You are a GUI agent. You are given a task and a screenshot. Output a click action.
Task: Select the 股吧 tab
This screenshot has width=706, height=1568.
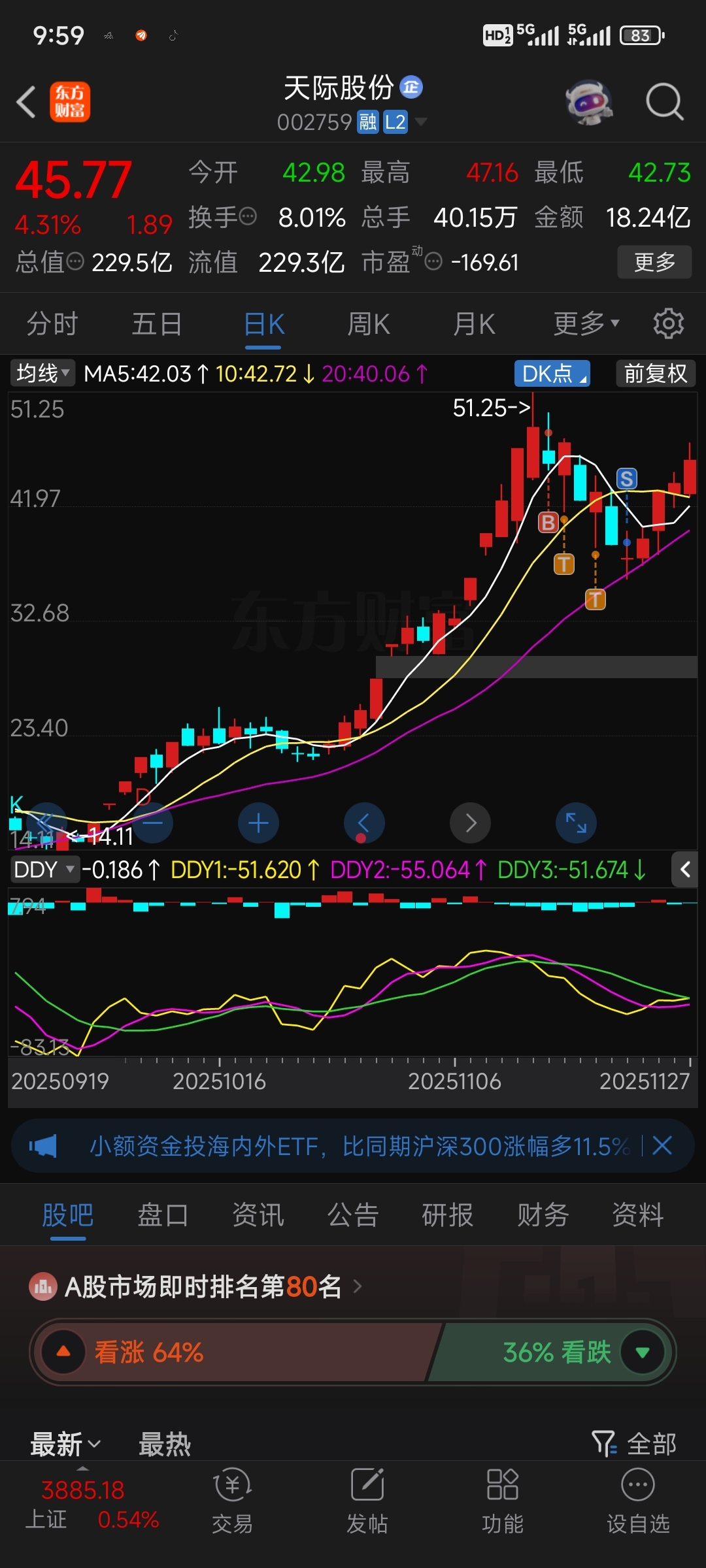click(68, 1215)
